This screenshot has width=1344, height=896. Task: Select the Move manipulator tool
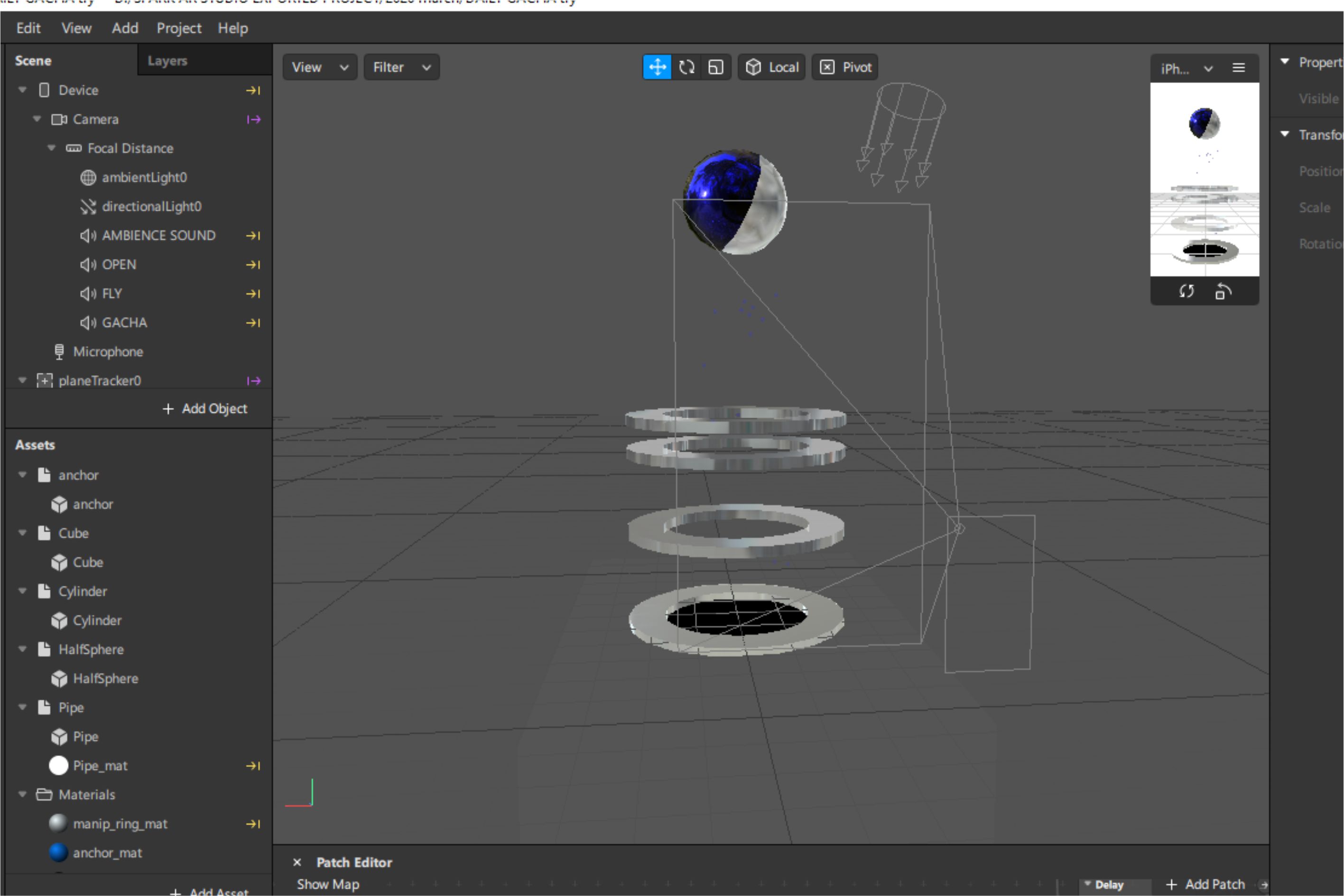tap(657, 67)
